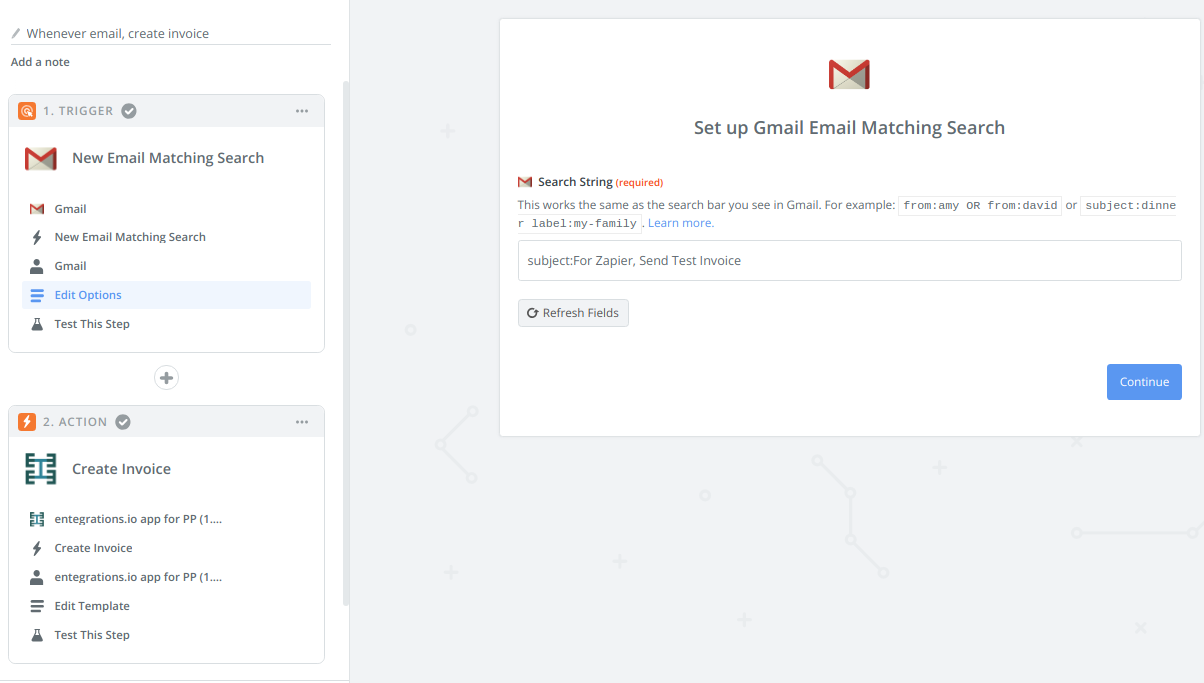Click the flask icon for the Action's Test This Step
Screen dimensions: 1204x683
(37, 635)
